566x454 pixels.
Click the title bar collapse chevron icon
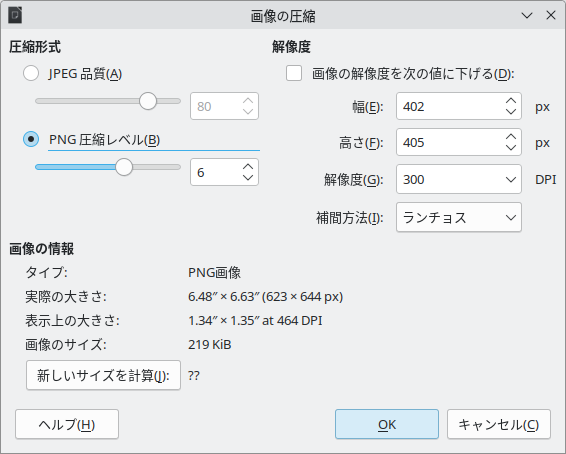[x=527, y=16]
